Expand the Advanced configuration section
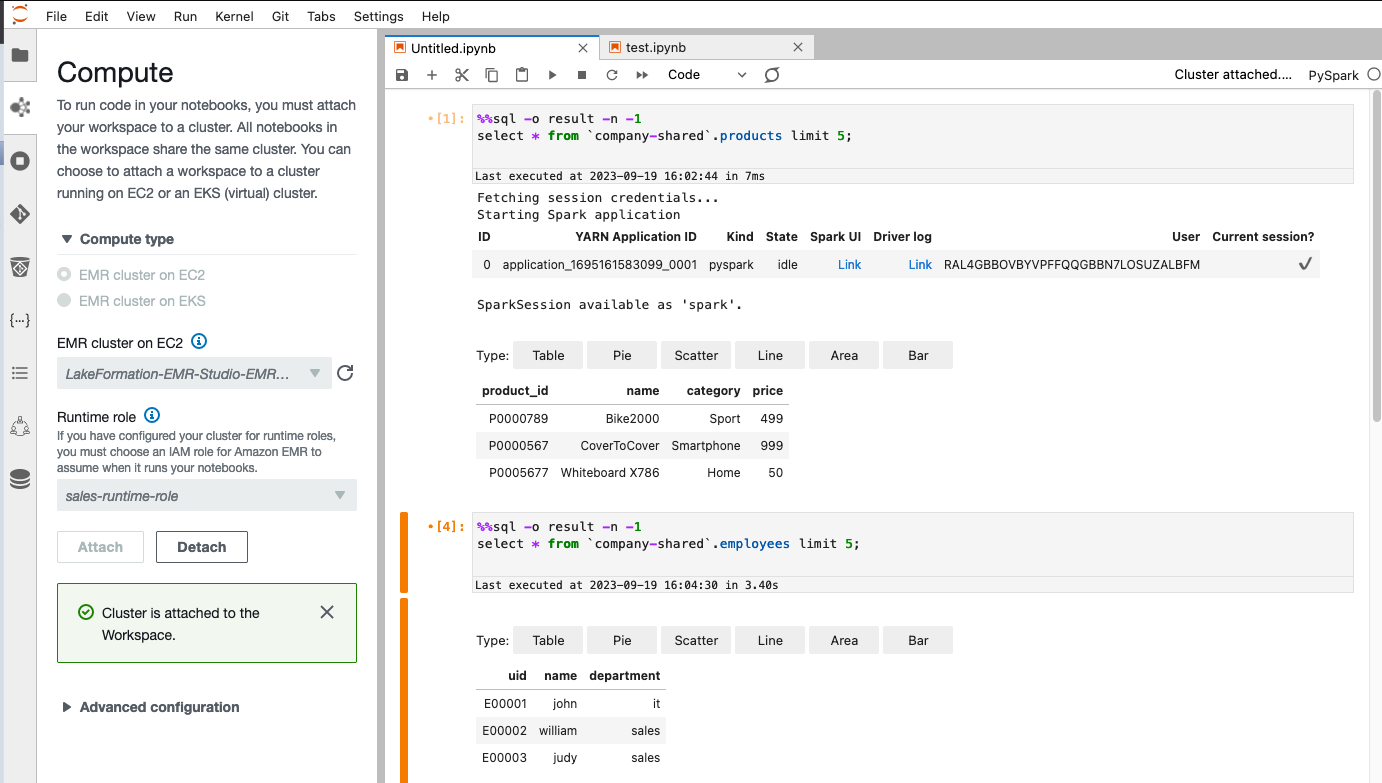1382x783 pixels. click(150, 707)
